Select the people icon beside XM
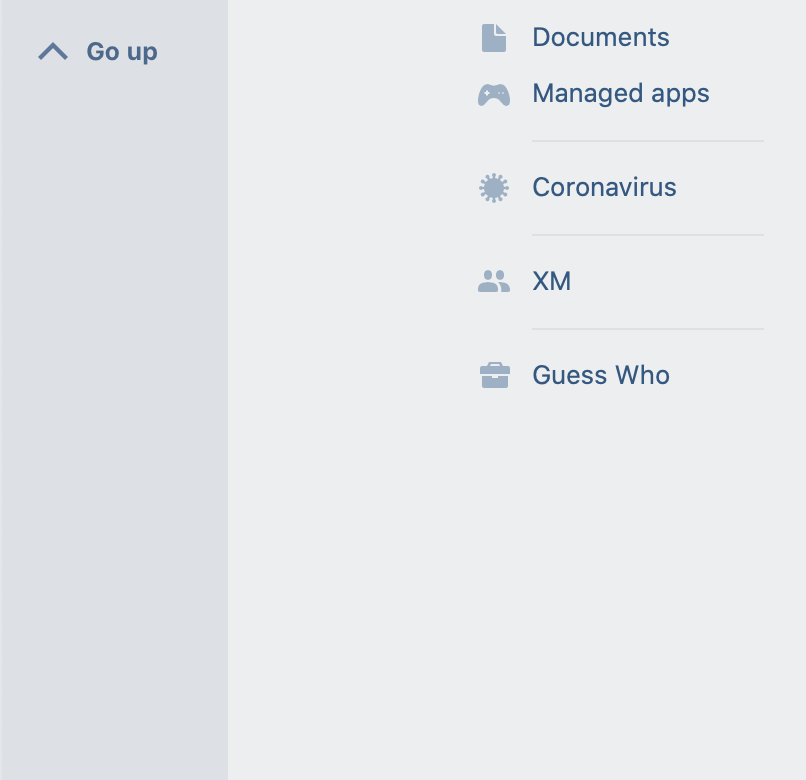The height and width of the screenshot is (780, 806). tap(493, 281)
